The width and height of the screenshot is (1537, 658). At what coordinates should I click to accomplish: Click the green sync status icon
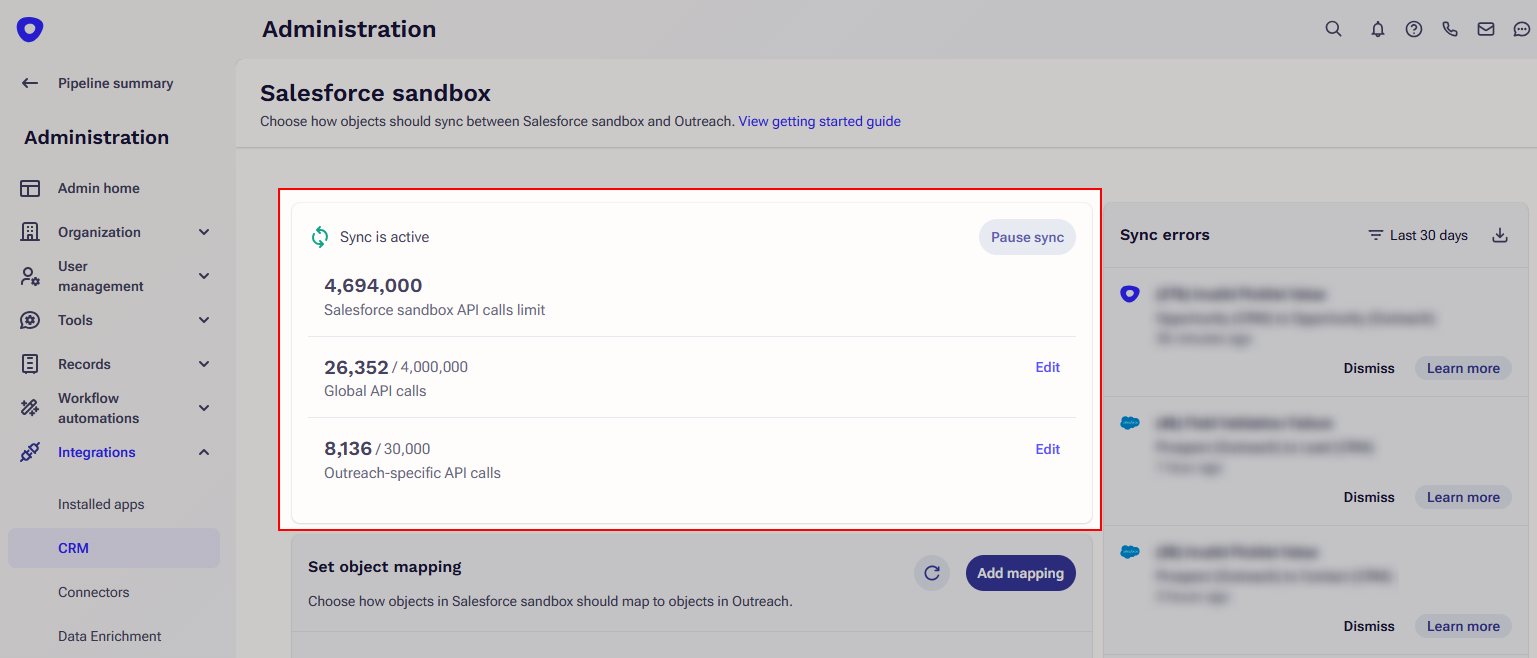[x=320, y=237]
